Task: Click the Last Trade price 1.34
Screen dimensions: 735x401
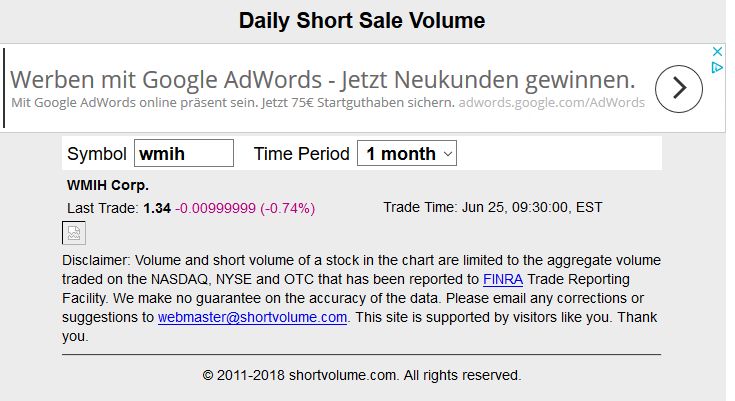Action: [157, 208]
